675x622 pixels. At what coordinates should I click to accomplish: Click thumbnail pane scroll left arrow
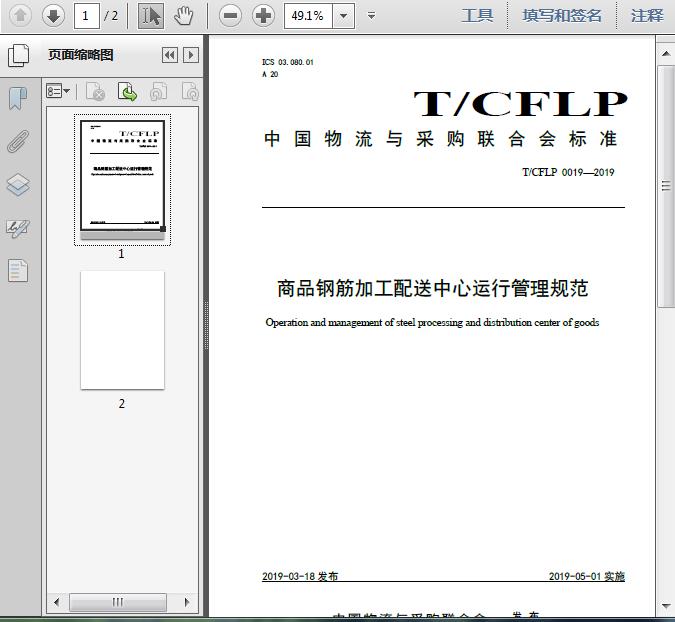57,602
